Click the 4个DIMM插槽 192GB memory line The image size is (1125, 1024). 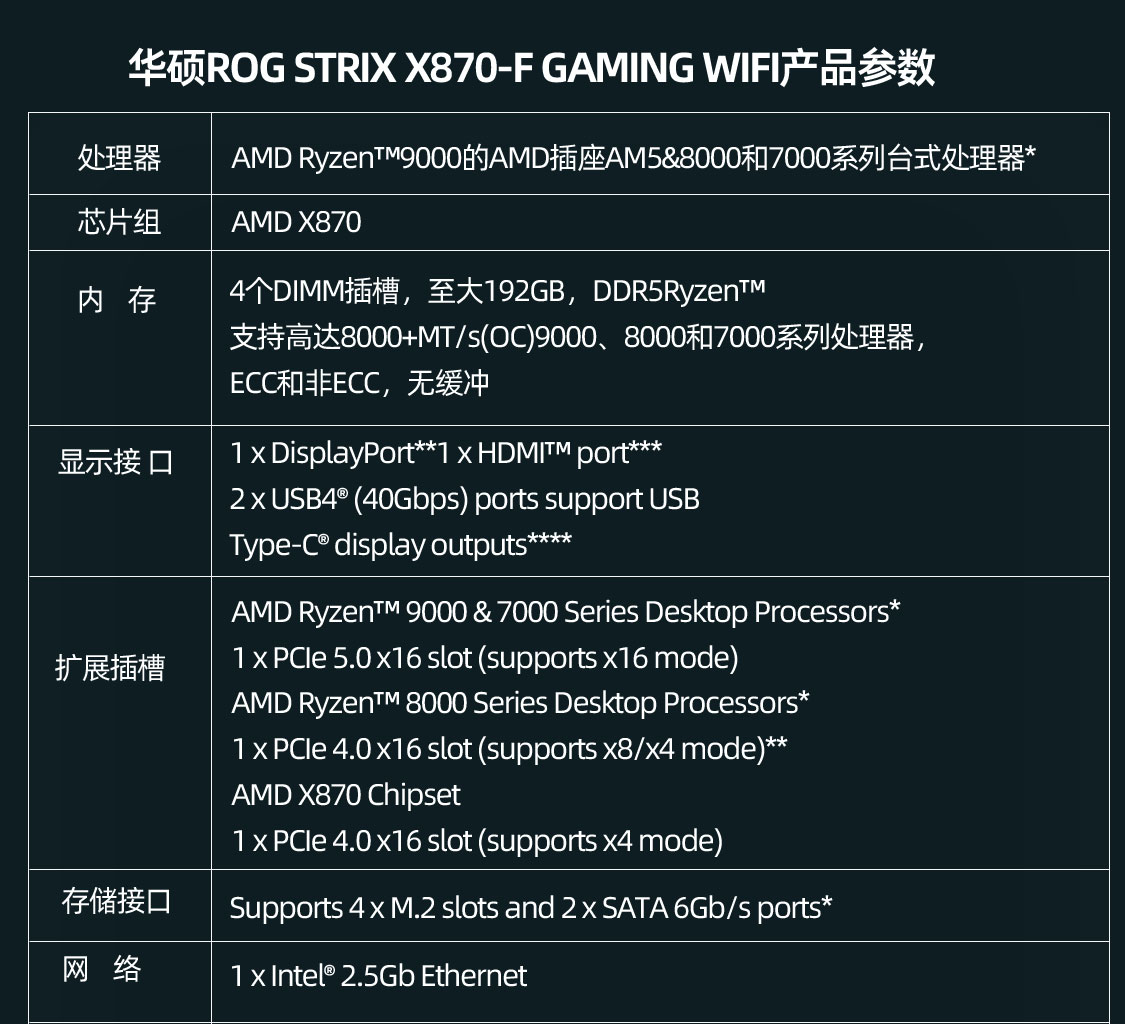point(497,291)
